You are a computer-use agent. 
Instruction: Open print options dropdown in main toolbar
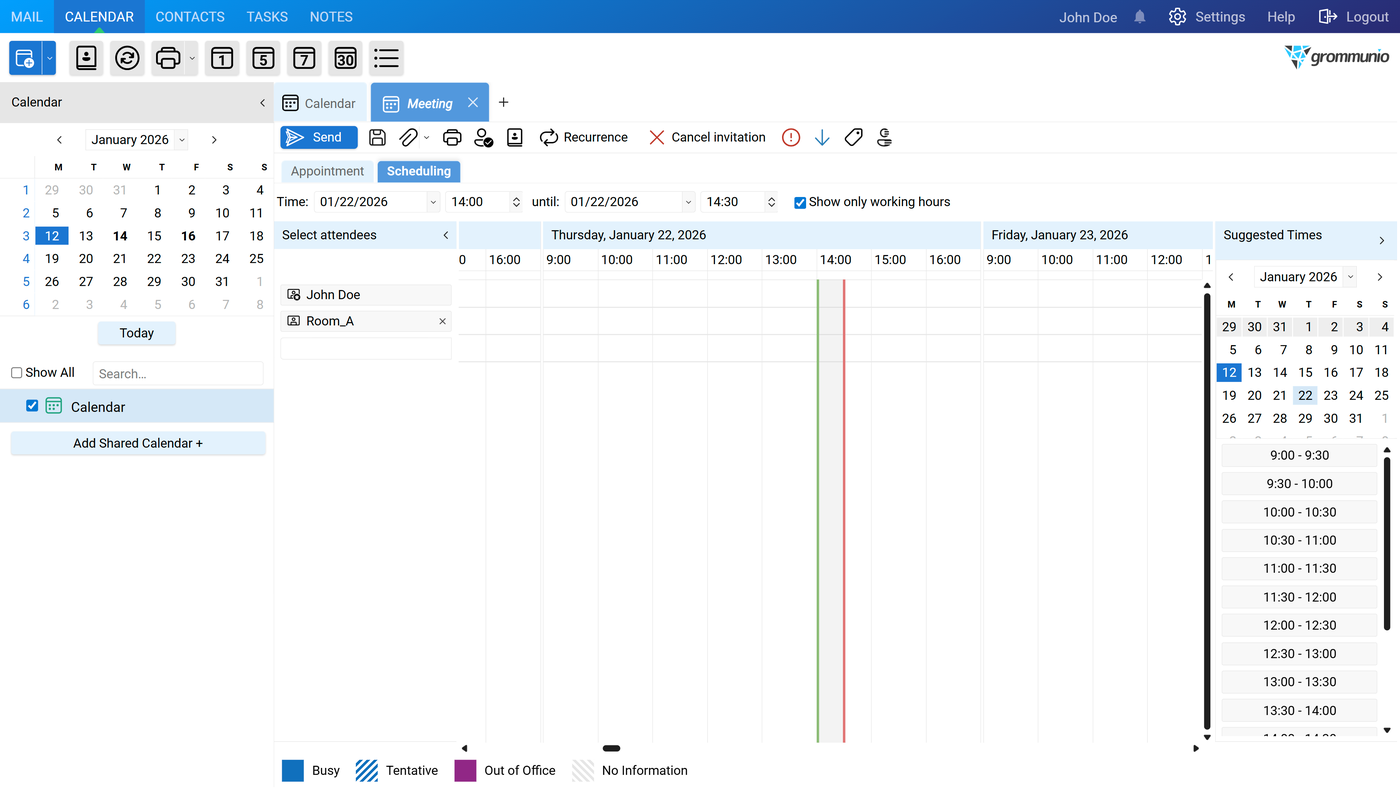[x=192, y=58]
